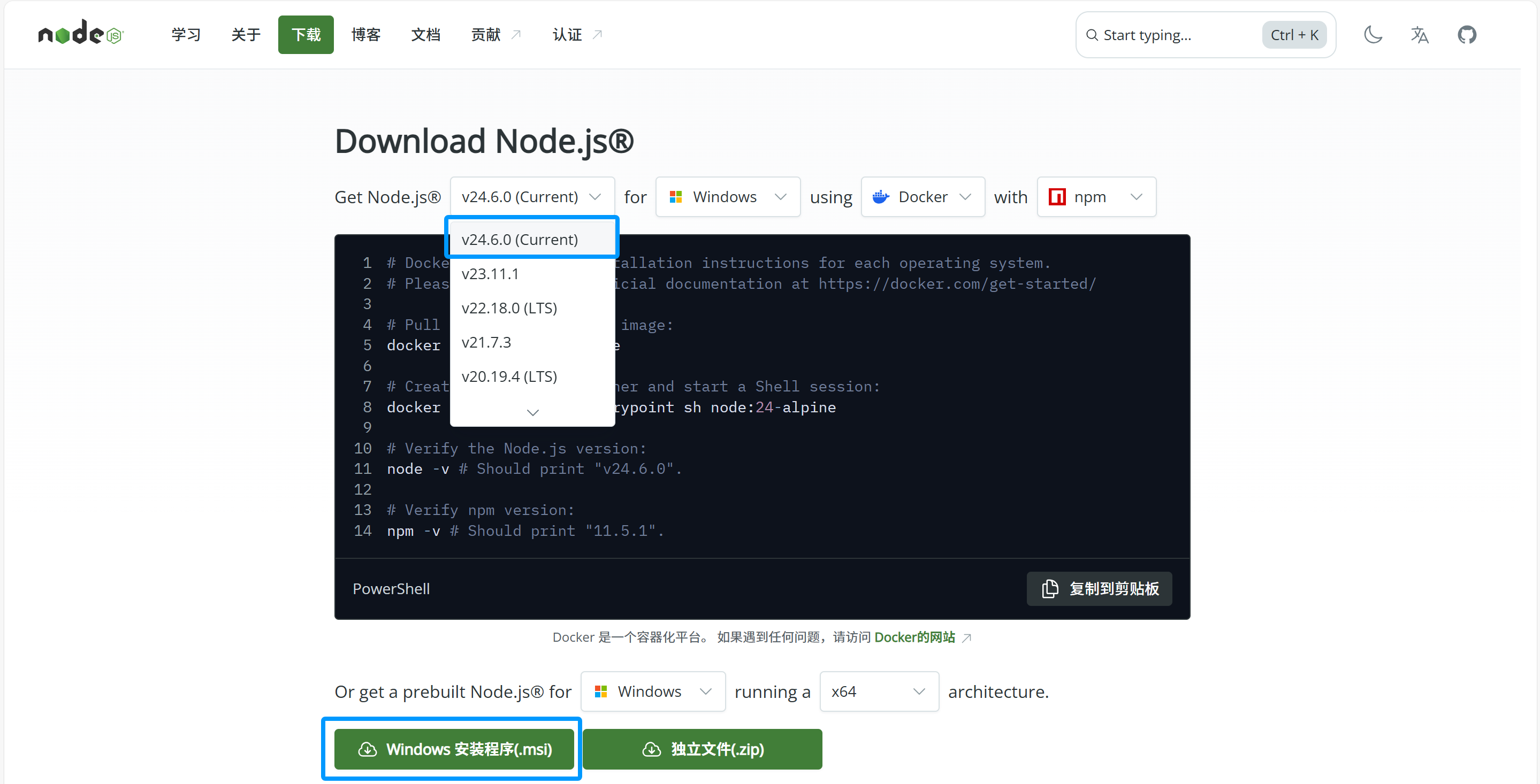The width and height of the screenshot is (1540, 784).
Task: Open the prebuilt Windows platform dropdown
Action: 653,691
